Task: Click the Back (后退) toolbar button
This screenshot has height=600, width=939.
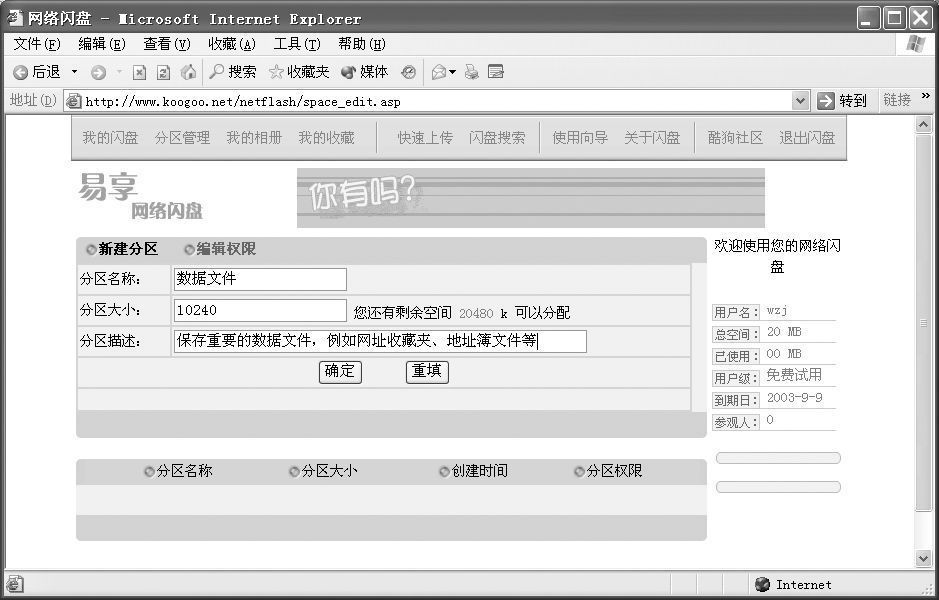Action: [36, 72]
